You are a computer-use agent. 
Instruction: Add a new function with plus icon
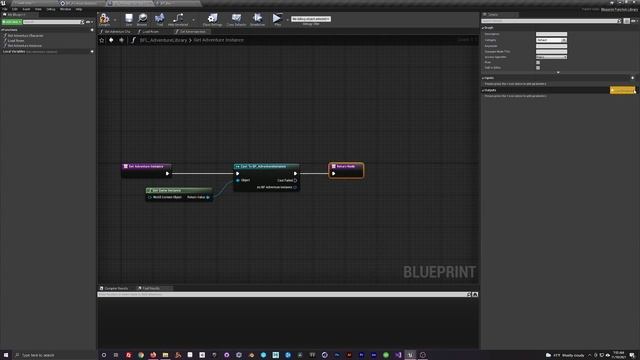(92, 30)
